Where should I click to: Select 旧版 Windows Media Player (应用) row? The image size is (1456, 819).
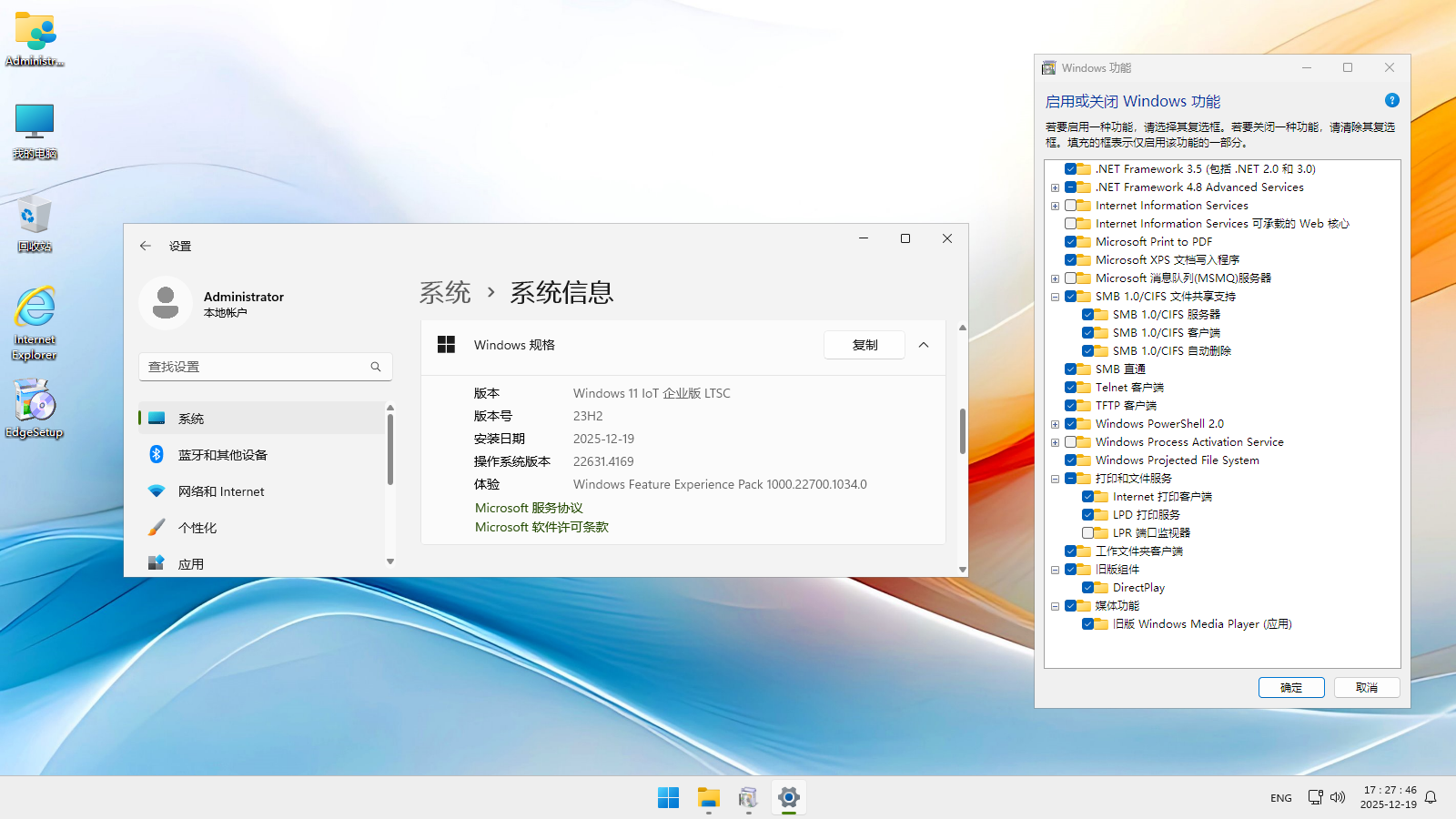pos(1201,624)
